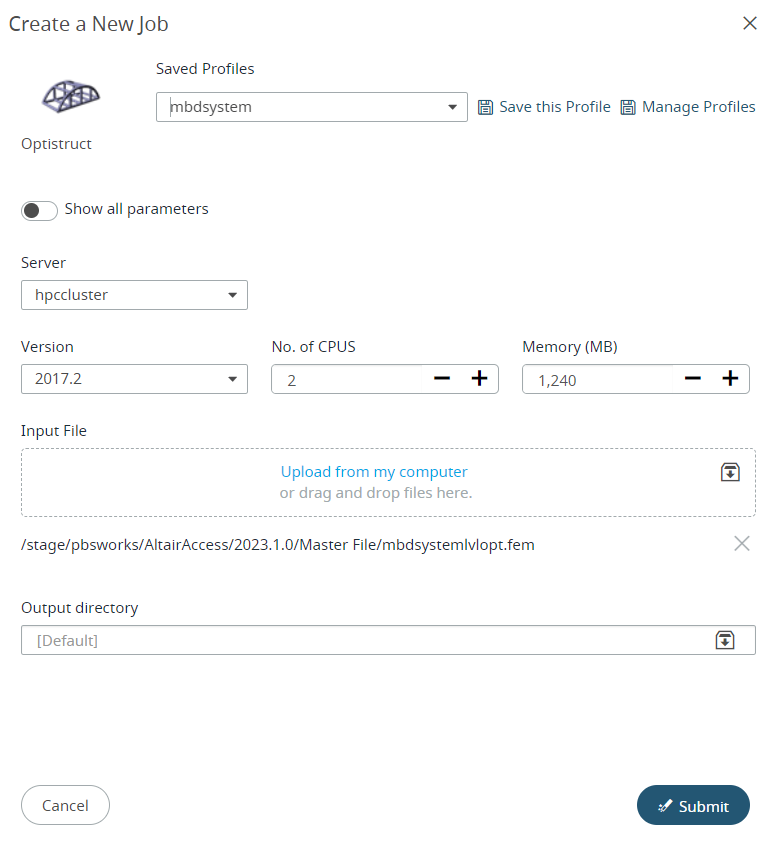The width and height of the screenshot is (771, 867).
Task: Increase Memory (MB) with plus button
Action: tap(730, 379)
